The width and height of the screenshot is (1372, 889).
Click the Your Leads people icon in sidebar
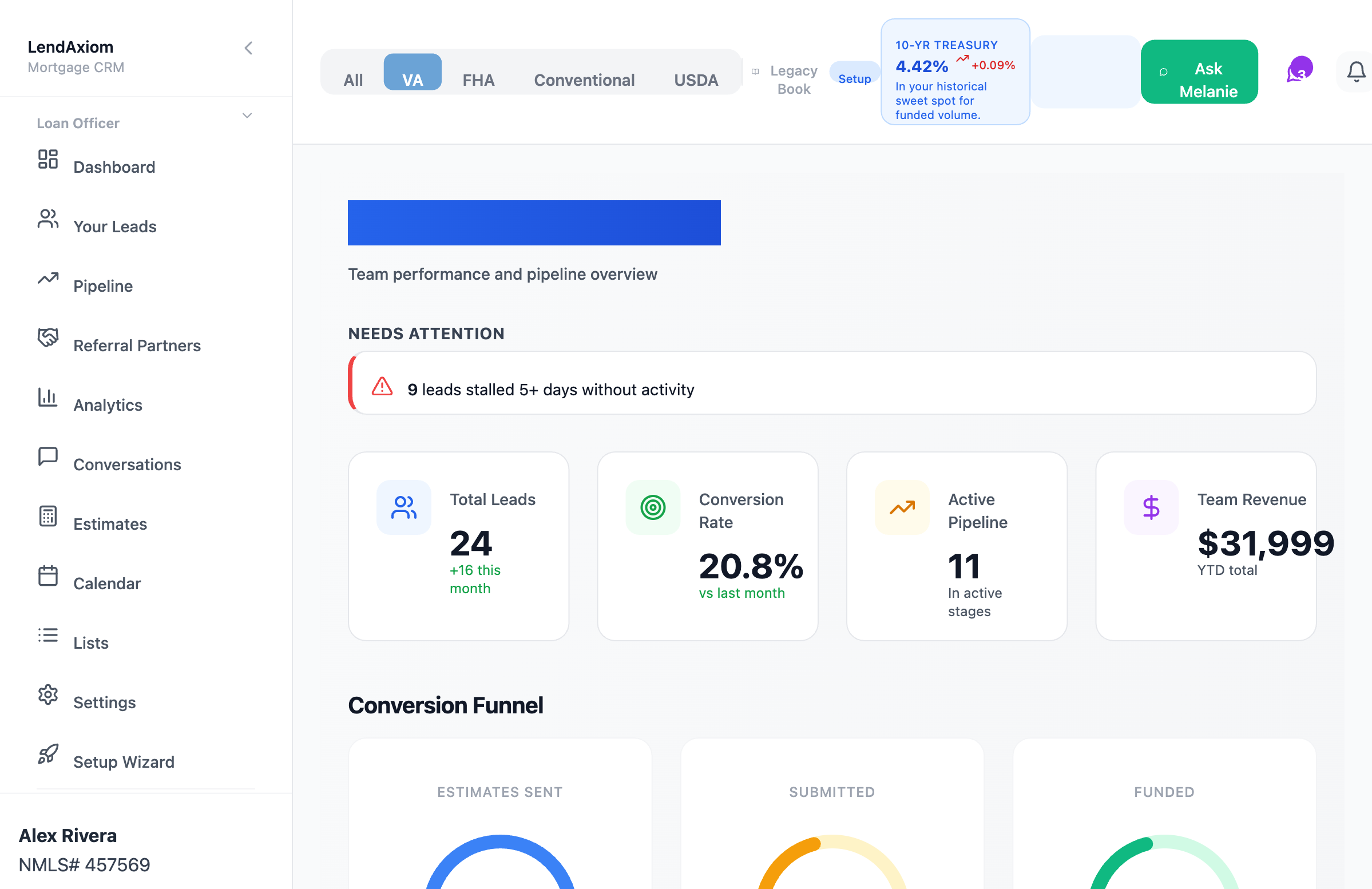48,219
